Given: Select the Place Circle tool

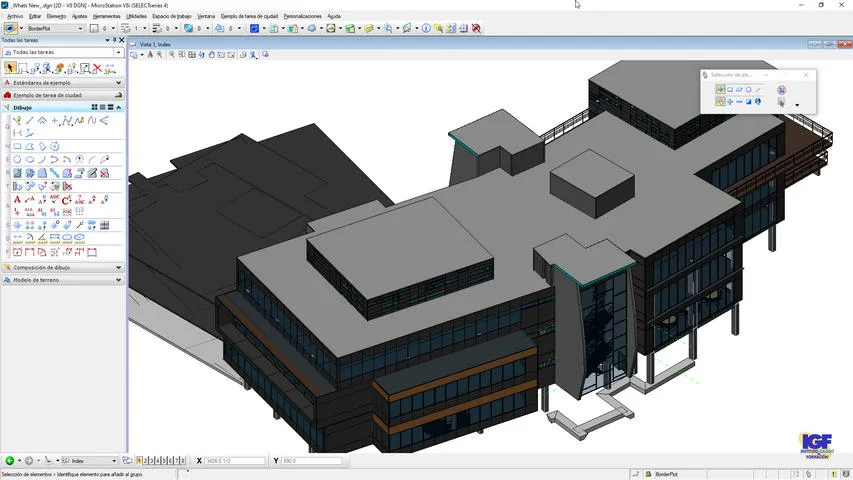Looking at the screenshot, I should (x=17, y=159).
